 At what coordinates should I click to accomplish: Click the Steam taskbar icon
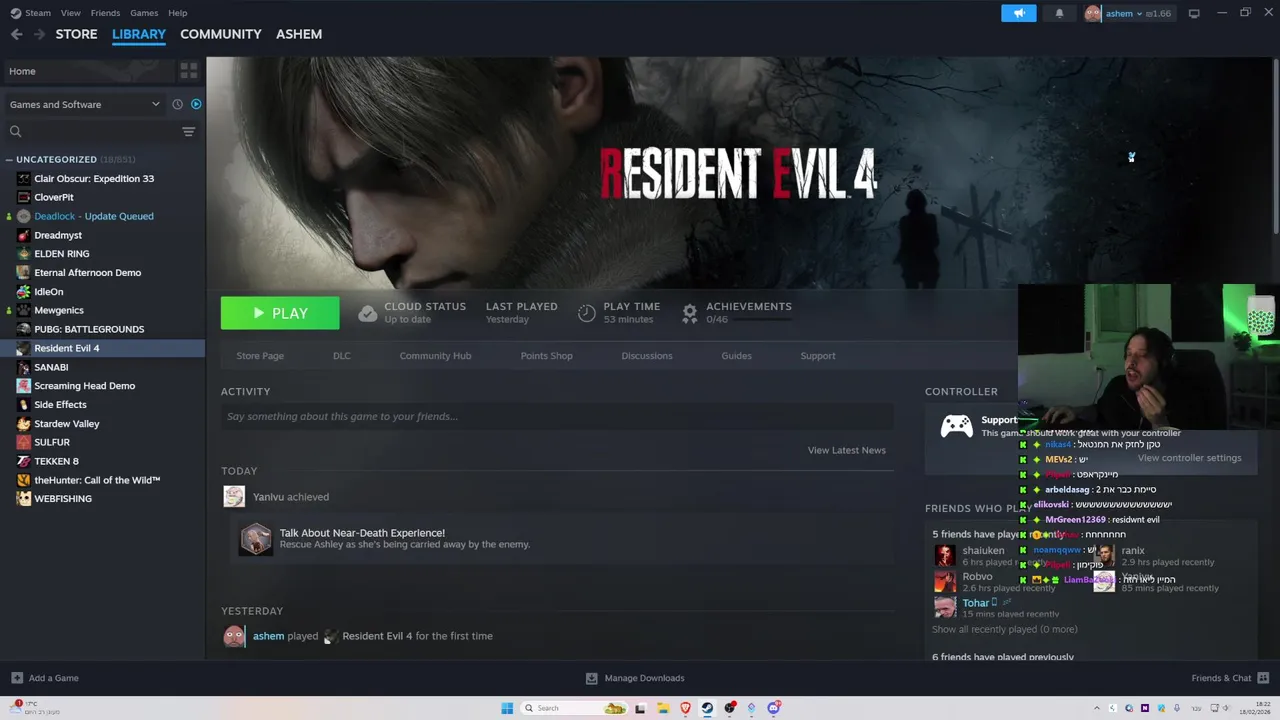click(707, 708)
